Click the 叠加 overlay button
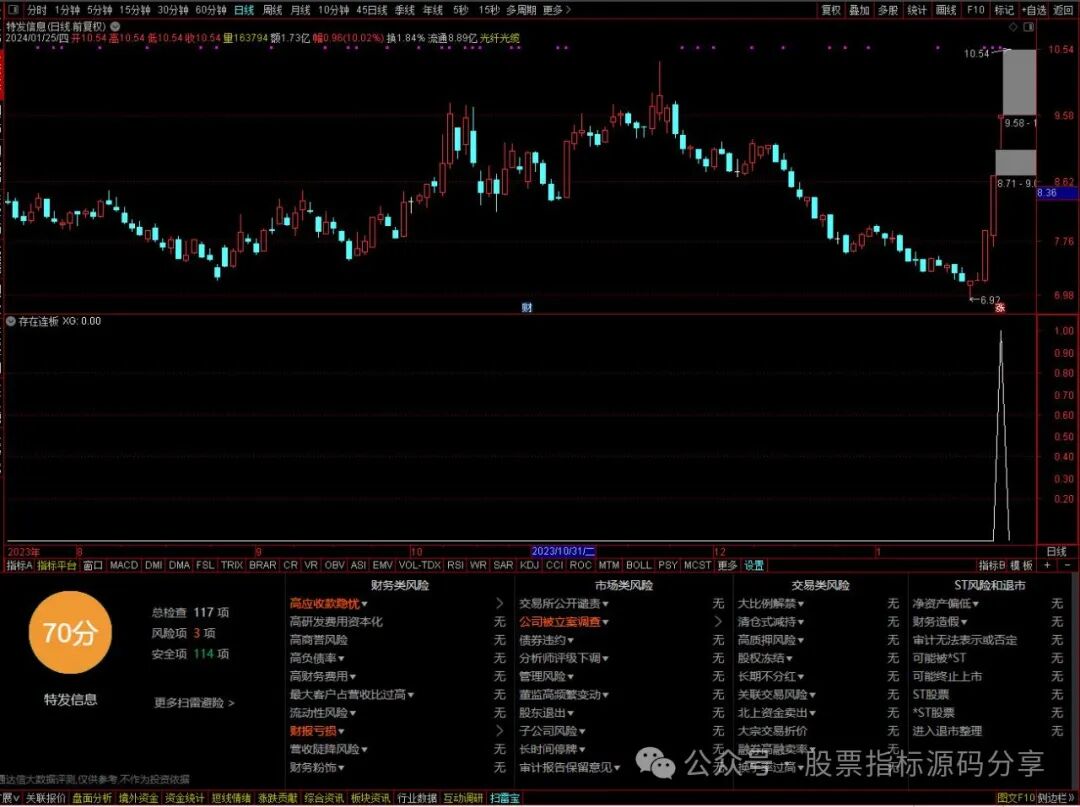Viewport: 1080px width, 807px height. click(x=859, y=10)
